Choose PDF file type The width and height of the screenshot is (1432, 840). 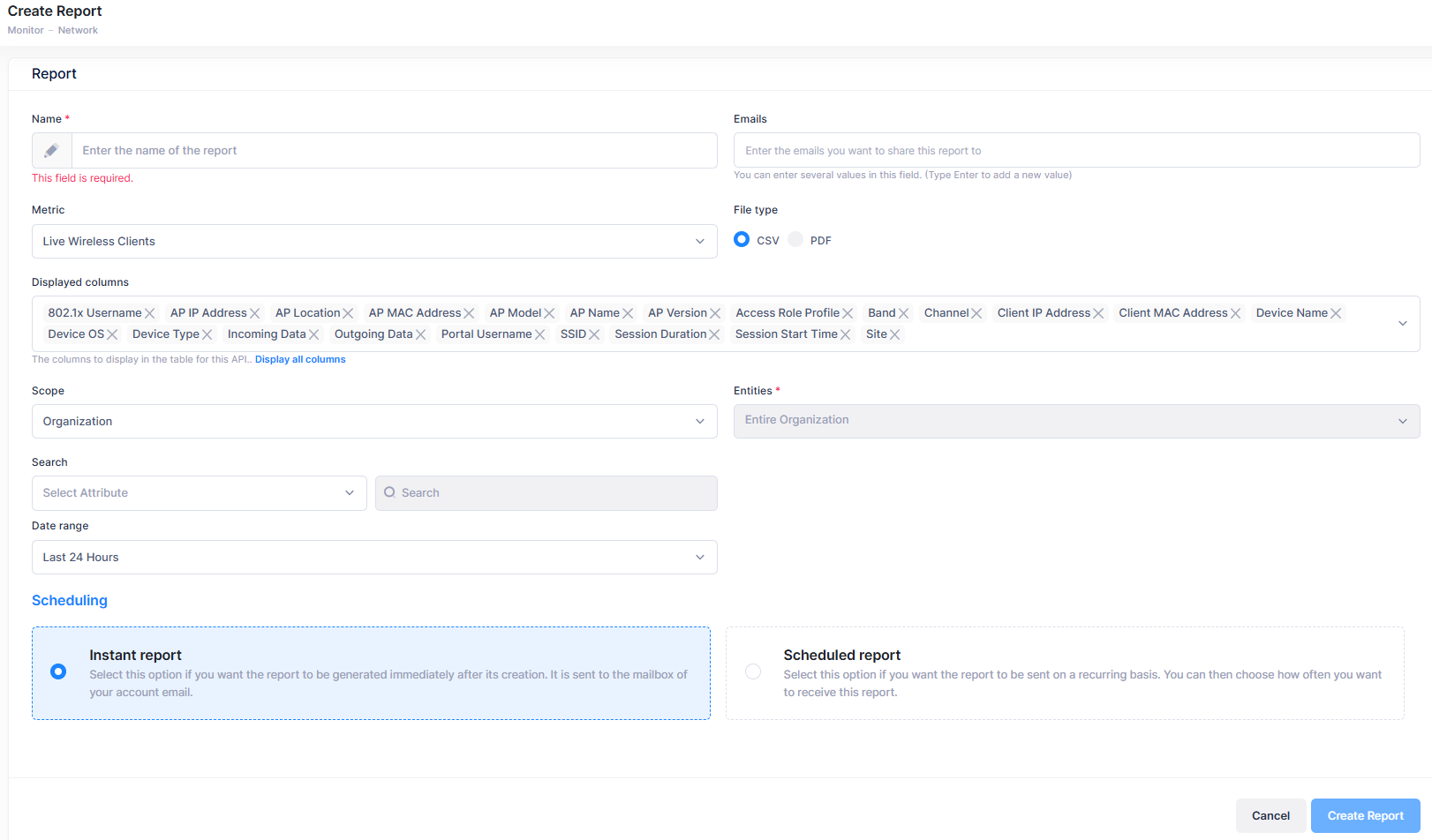tap(795, 240)
